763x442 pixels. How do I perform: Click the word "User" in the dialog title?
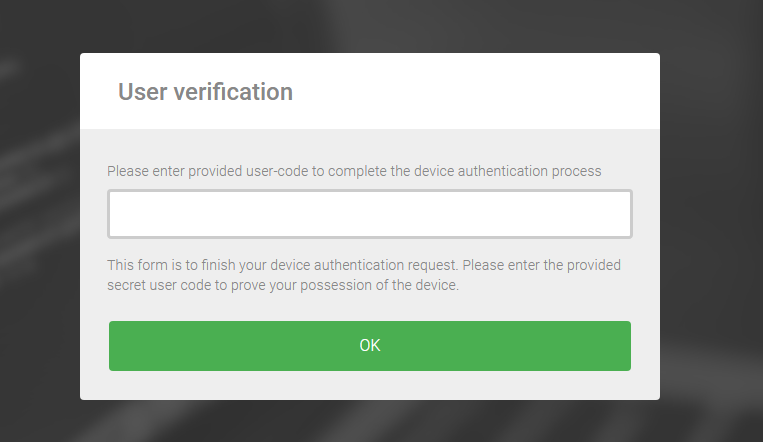(x=143, y=92)
